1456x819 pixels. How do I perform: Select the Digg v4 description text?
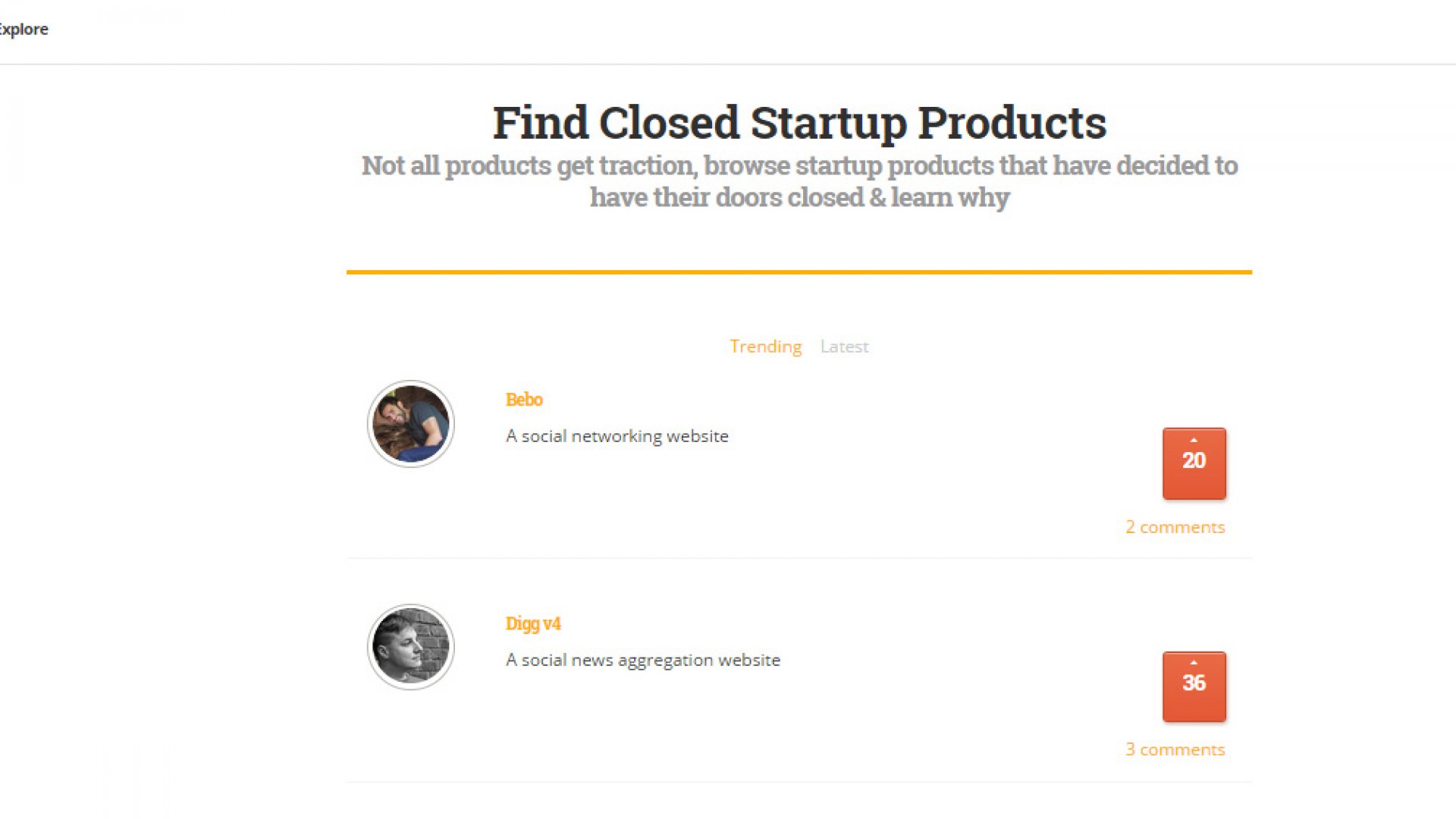(x=642, y=660)
